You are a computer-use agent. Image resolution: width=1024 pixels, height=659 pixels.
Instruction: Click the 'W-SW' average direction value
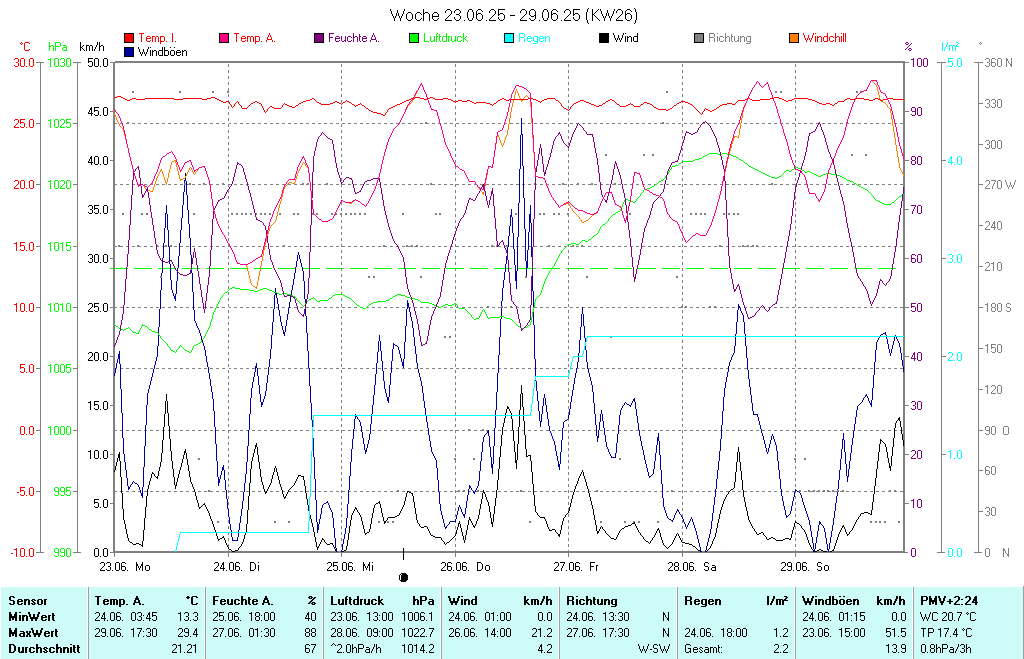[x=654, y=649]
